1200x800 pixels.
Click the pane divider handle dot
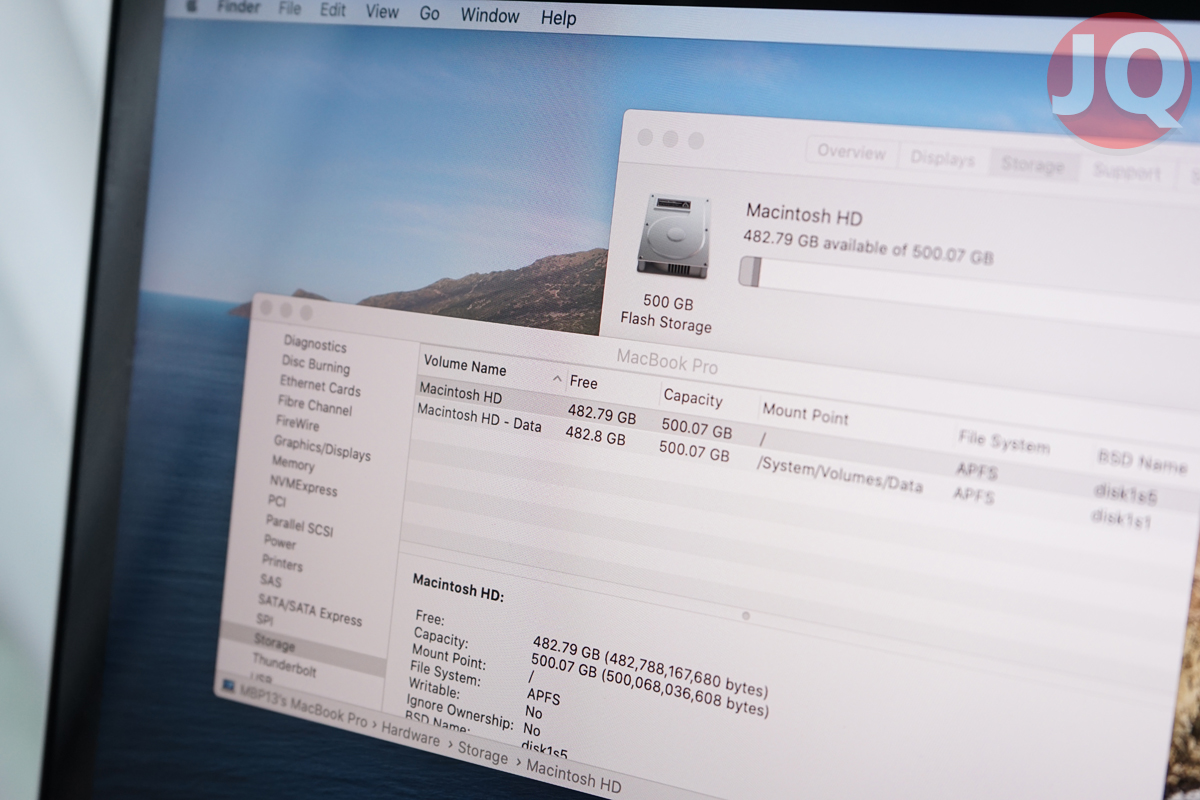click(x=746, y=616)
